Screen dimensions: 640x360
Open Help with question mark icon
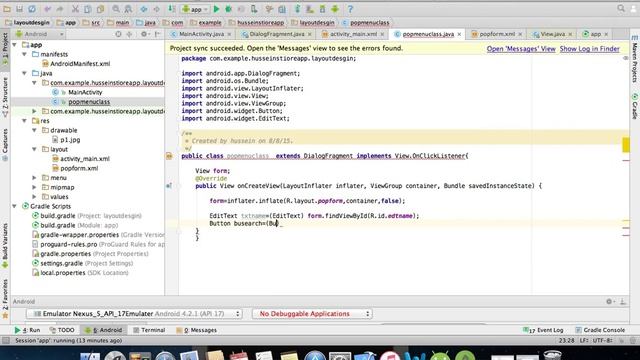tap(350, 9)
